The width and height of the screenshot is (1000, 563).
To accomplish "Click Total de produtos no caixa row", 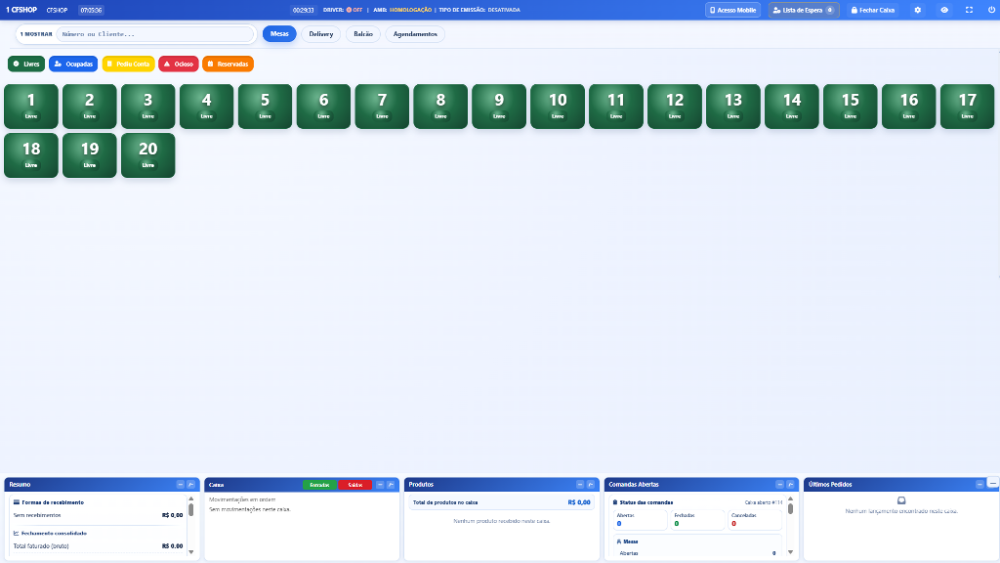I will pos(501,502).
